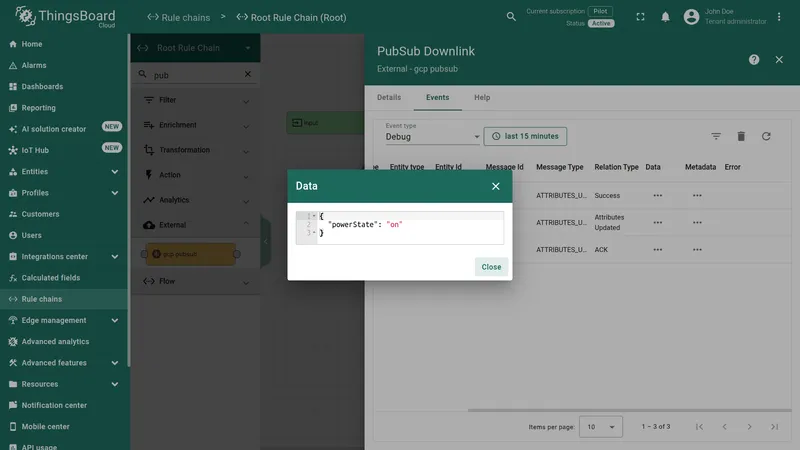Open Items per page dropdown

coord(601,427)
